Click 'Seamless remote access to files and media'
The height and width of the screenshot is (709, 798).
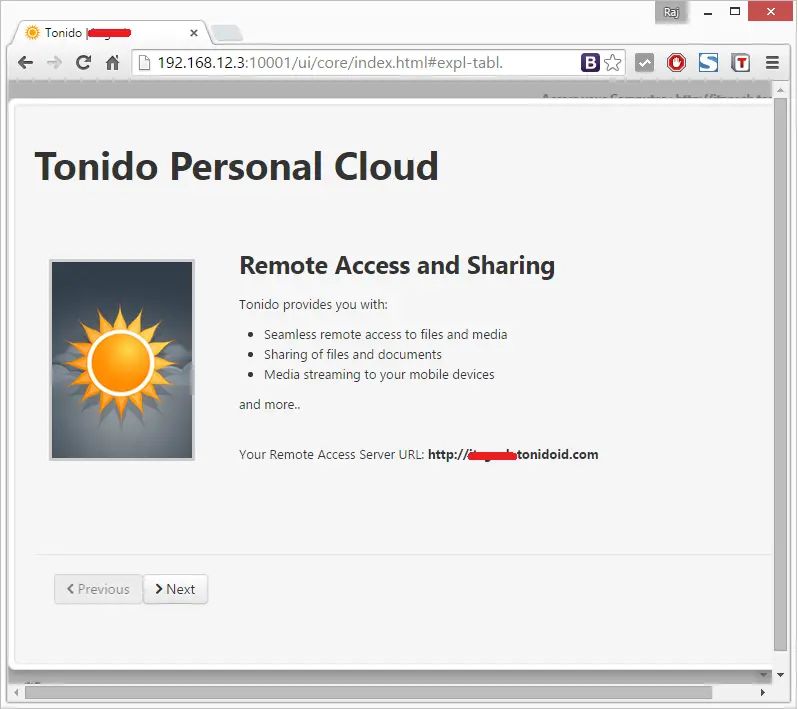[385, 334]
